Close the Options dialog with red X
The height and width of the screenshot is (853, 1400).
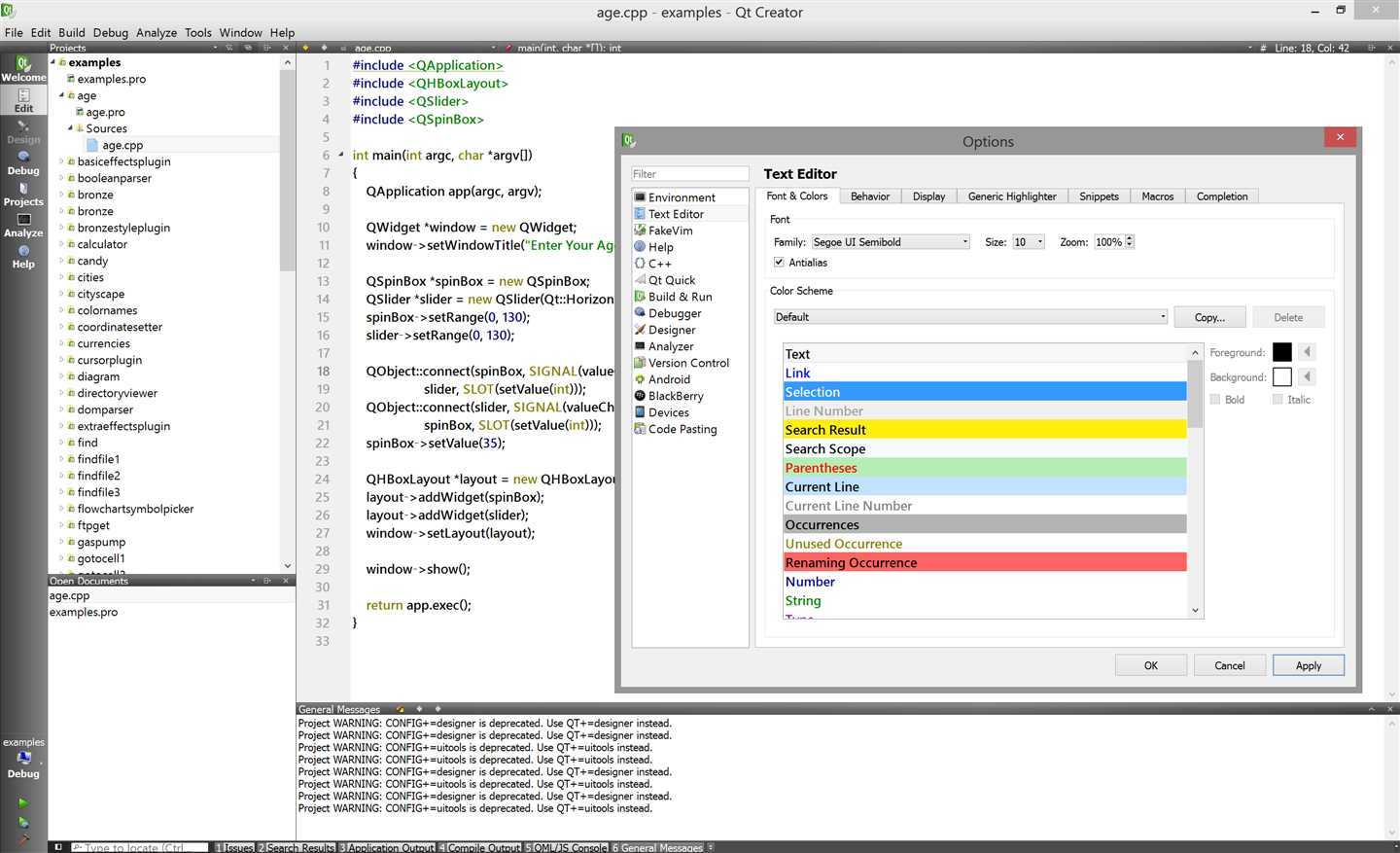1340,137
